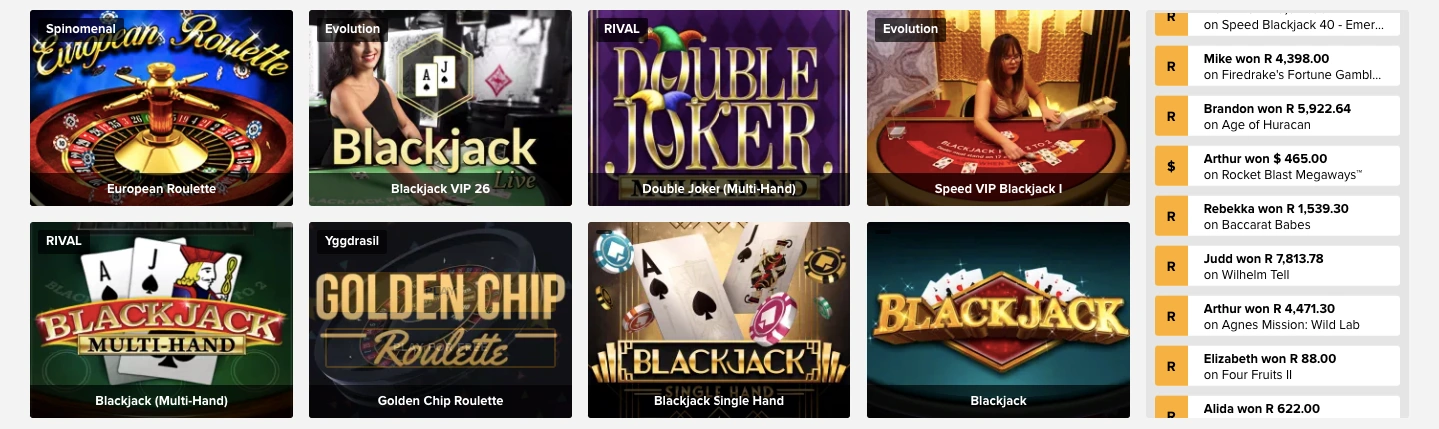Open Blackjack Single Hand game
This screenshot has height=429, width=1439.
(719, 320)
